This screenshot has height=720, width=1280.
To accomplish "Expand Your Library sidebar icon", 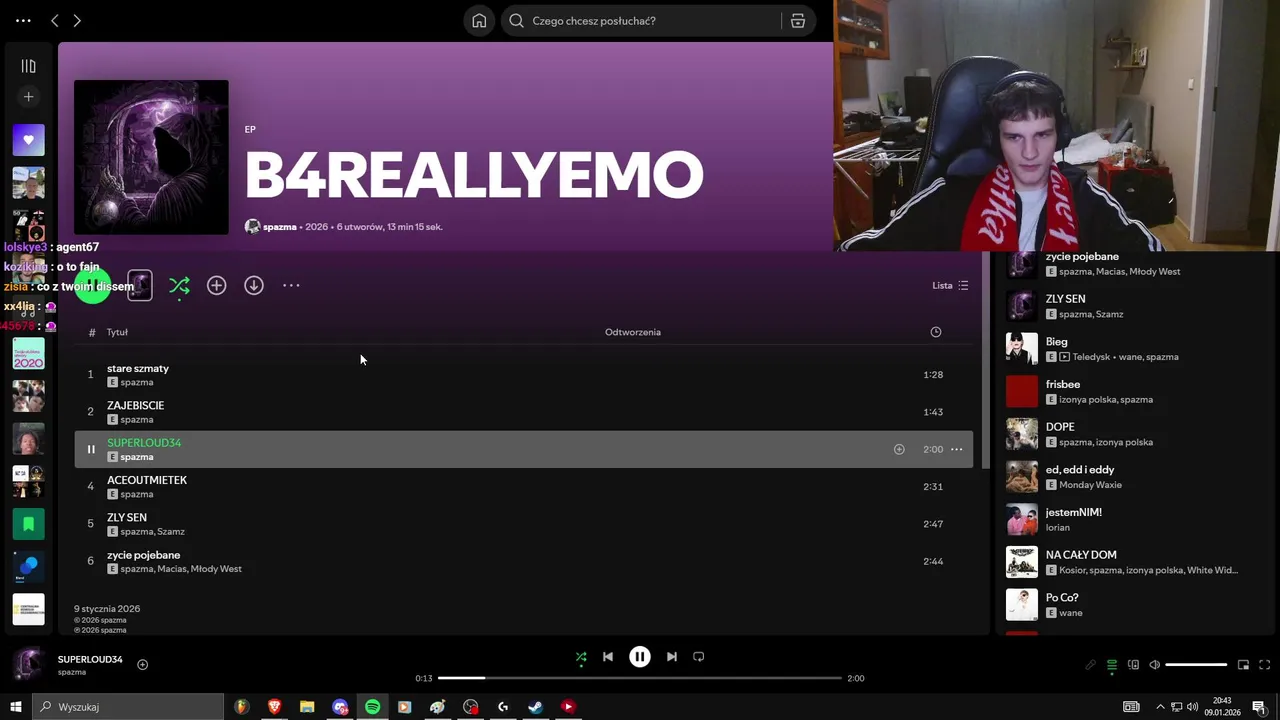I will point(28,66).
